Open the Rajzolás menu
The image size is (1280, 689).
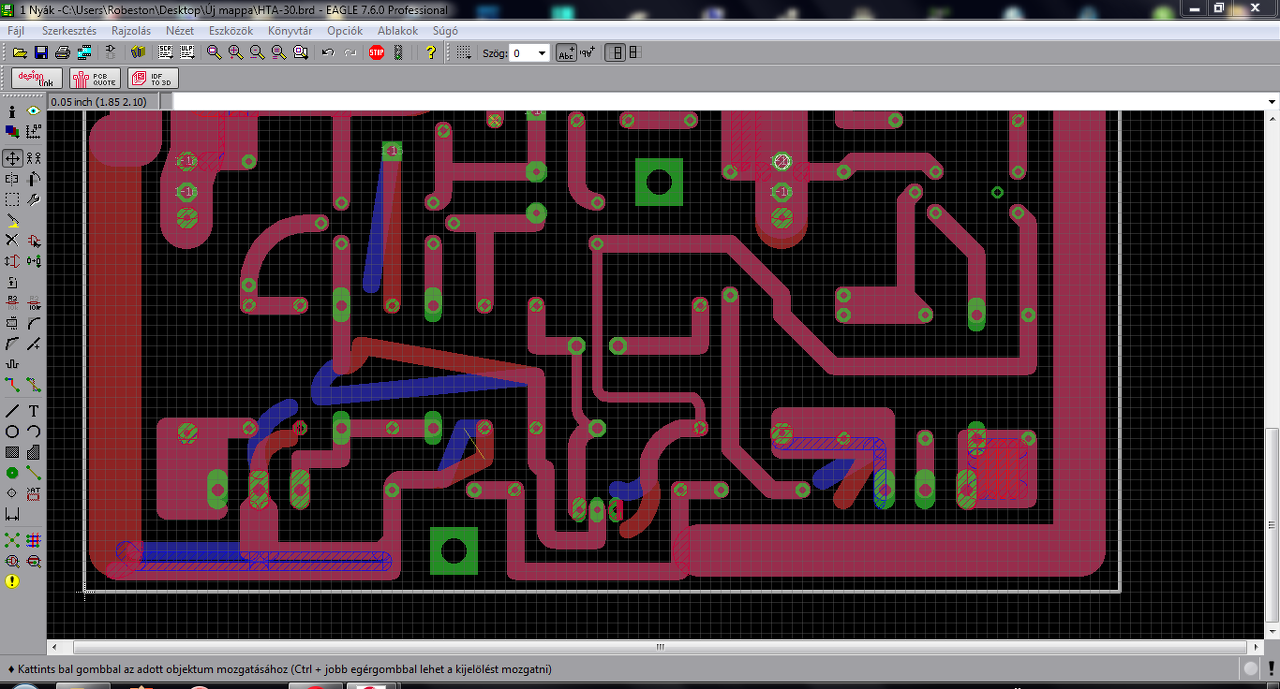[131, 31]
